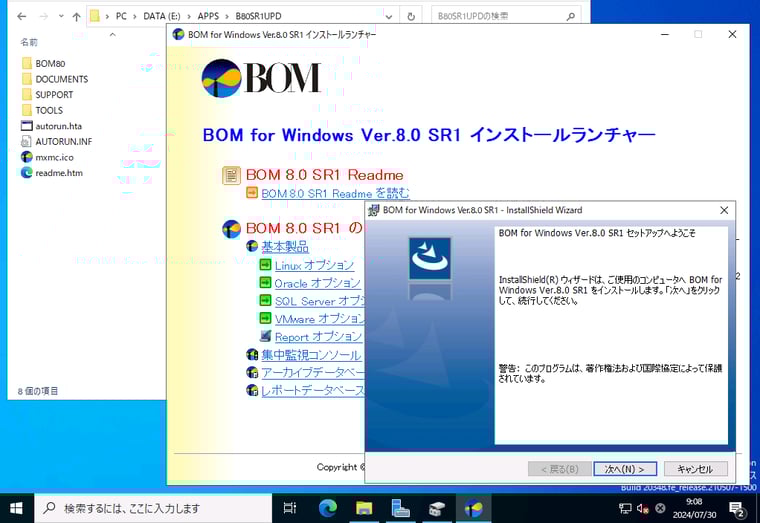The image size is (760, 523).
Task: Open the recent locations dropdown in Explorer
Action: [x=61, y=16]
